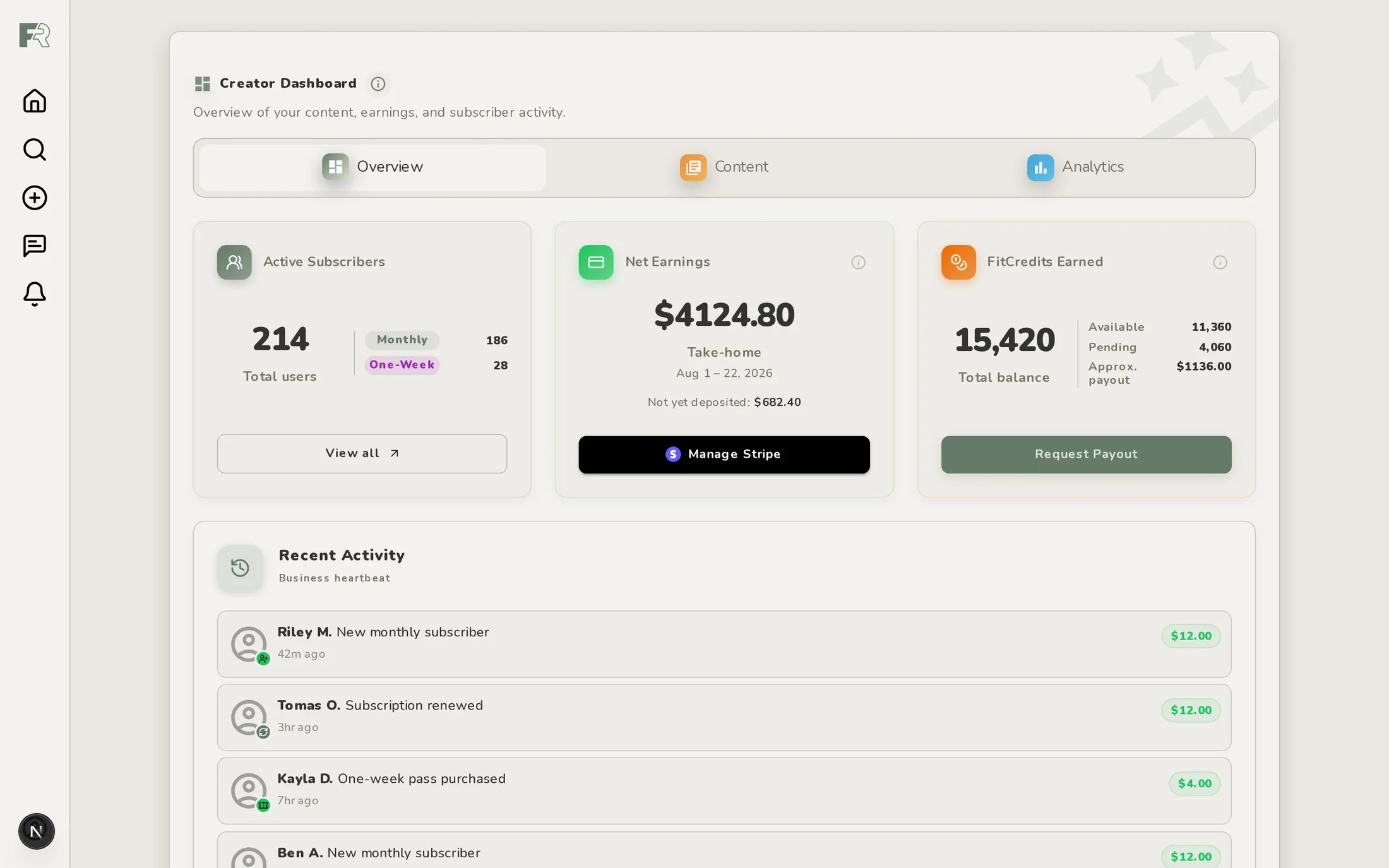Click the 186 monthly subscriber count
This screenshot has height=868, width=1389.
[497, 340]
